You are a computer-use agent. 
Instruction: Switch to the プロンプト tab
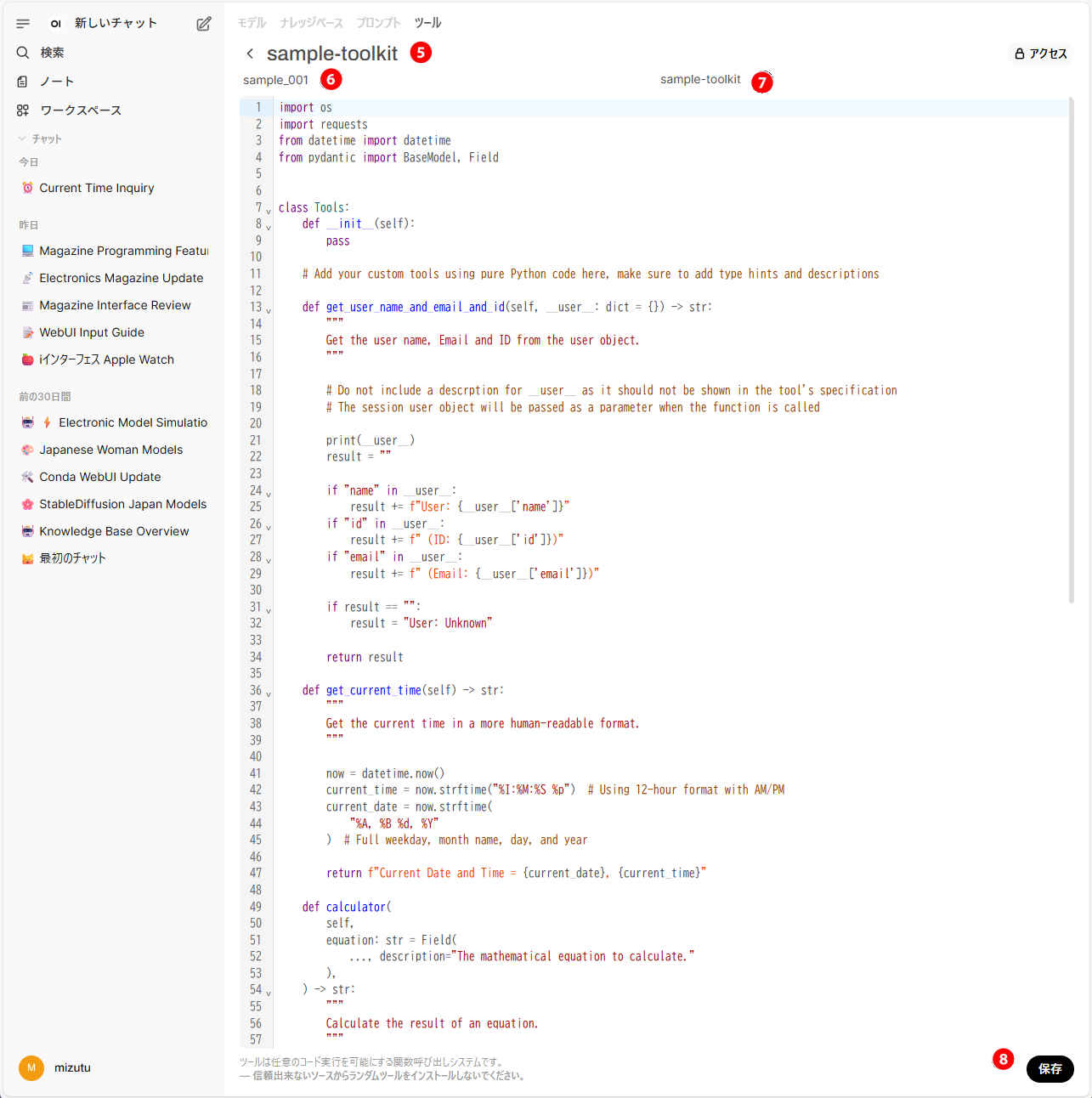coord(378,23)
